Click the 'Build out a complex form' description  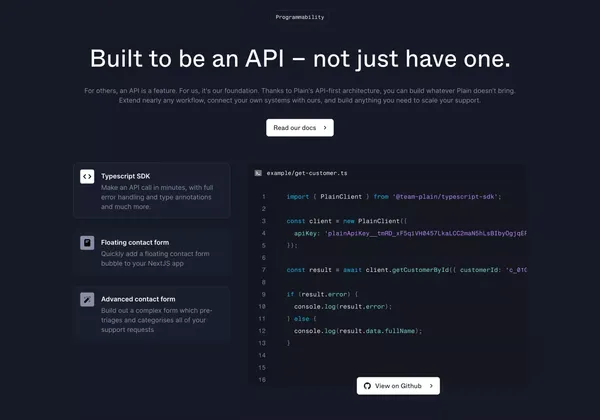pyautogui.click(x=157, y=320)
